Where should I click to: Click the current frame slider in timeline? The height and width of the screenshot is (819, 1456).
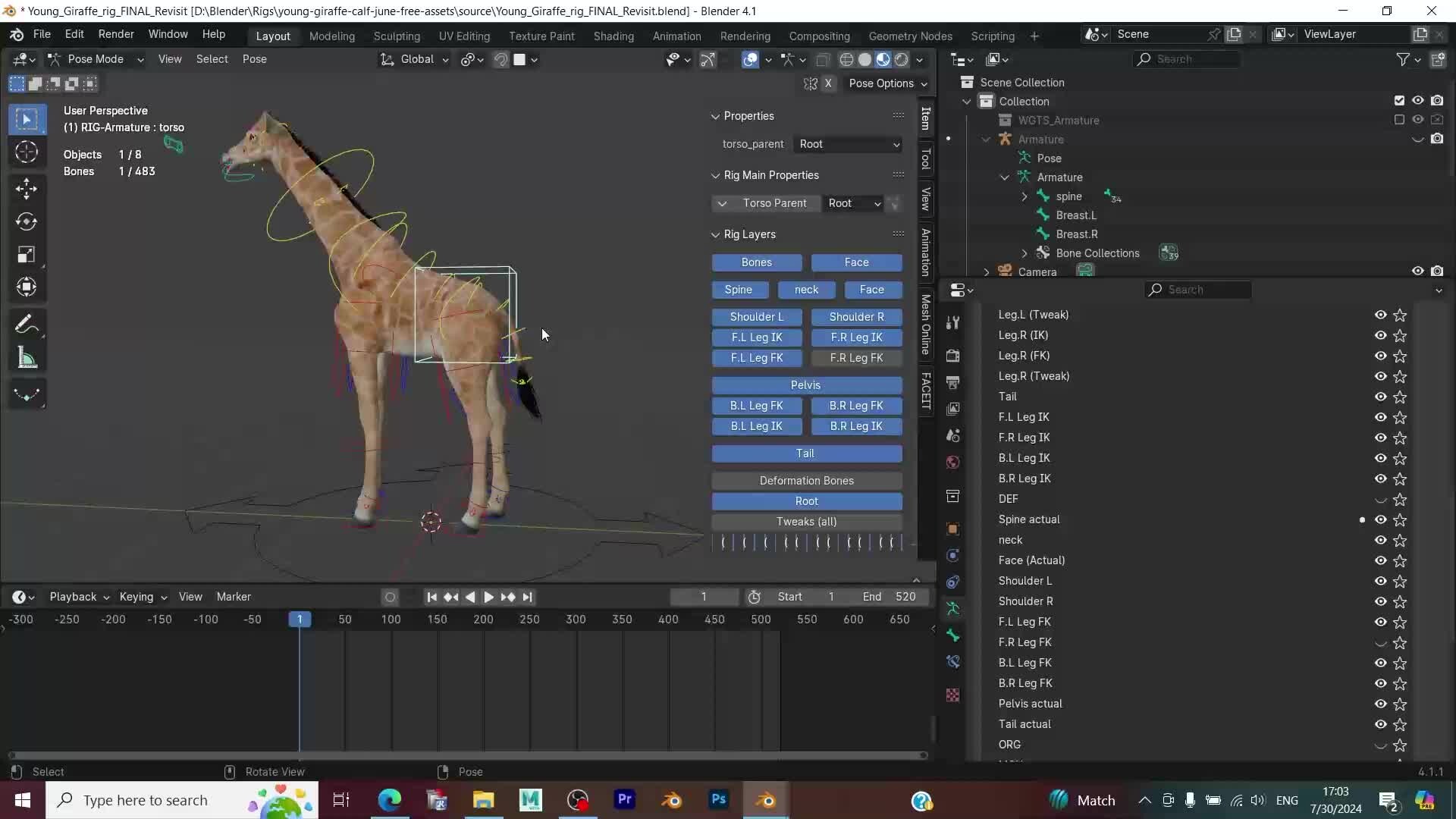click(704, 597)
